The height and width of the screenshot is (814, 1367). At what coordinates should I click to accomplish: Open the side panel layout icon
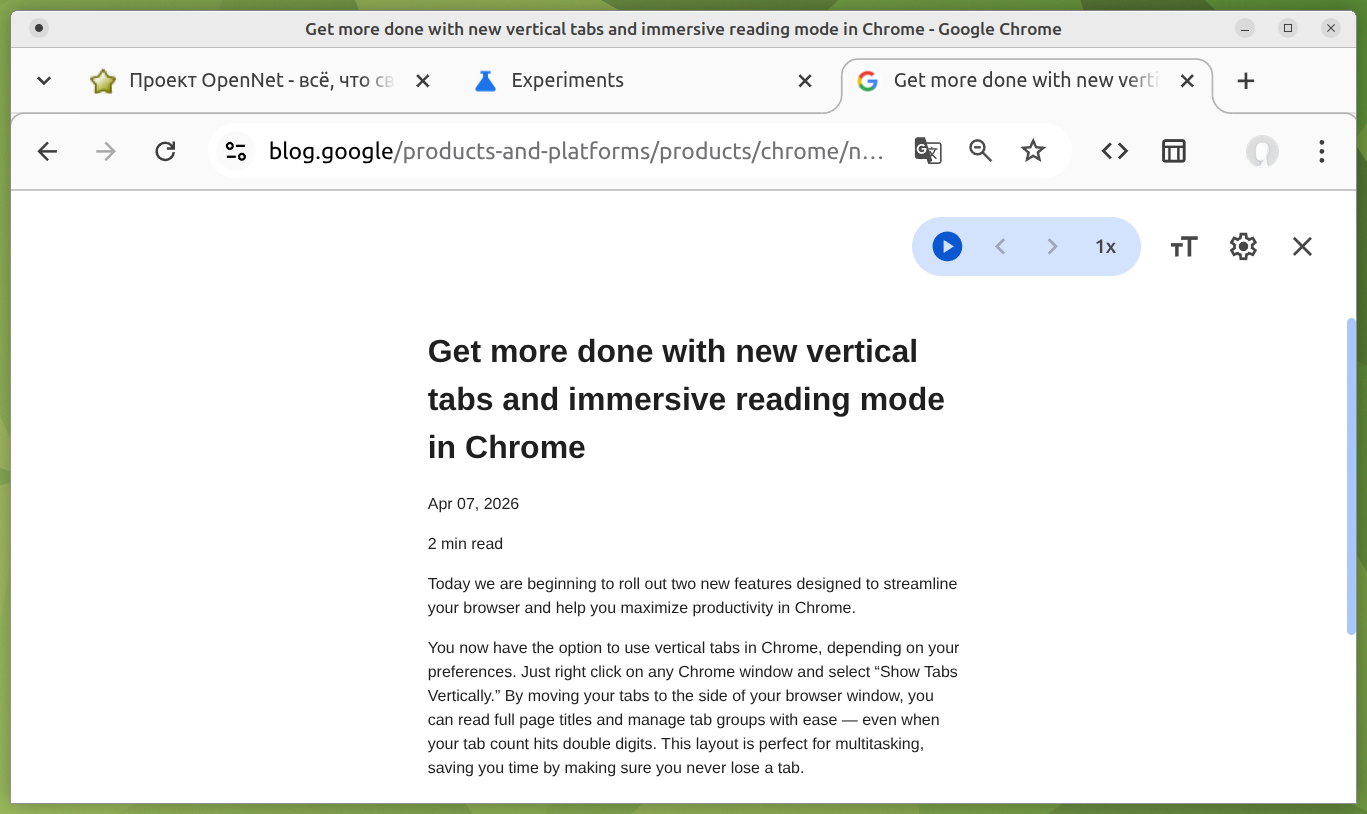click(1173, 151)
